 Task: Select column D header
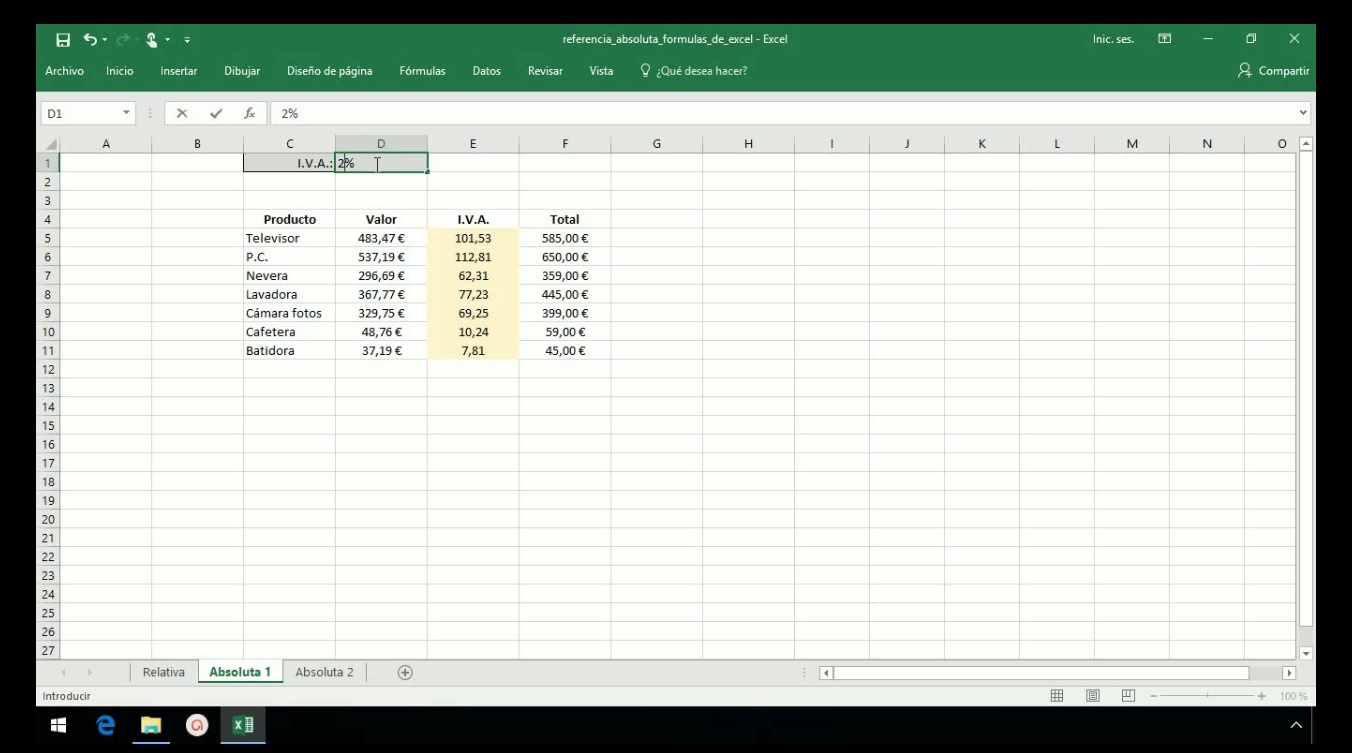381,144
